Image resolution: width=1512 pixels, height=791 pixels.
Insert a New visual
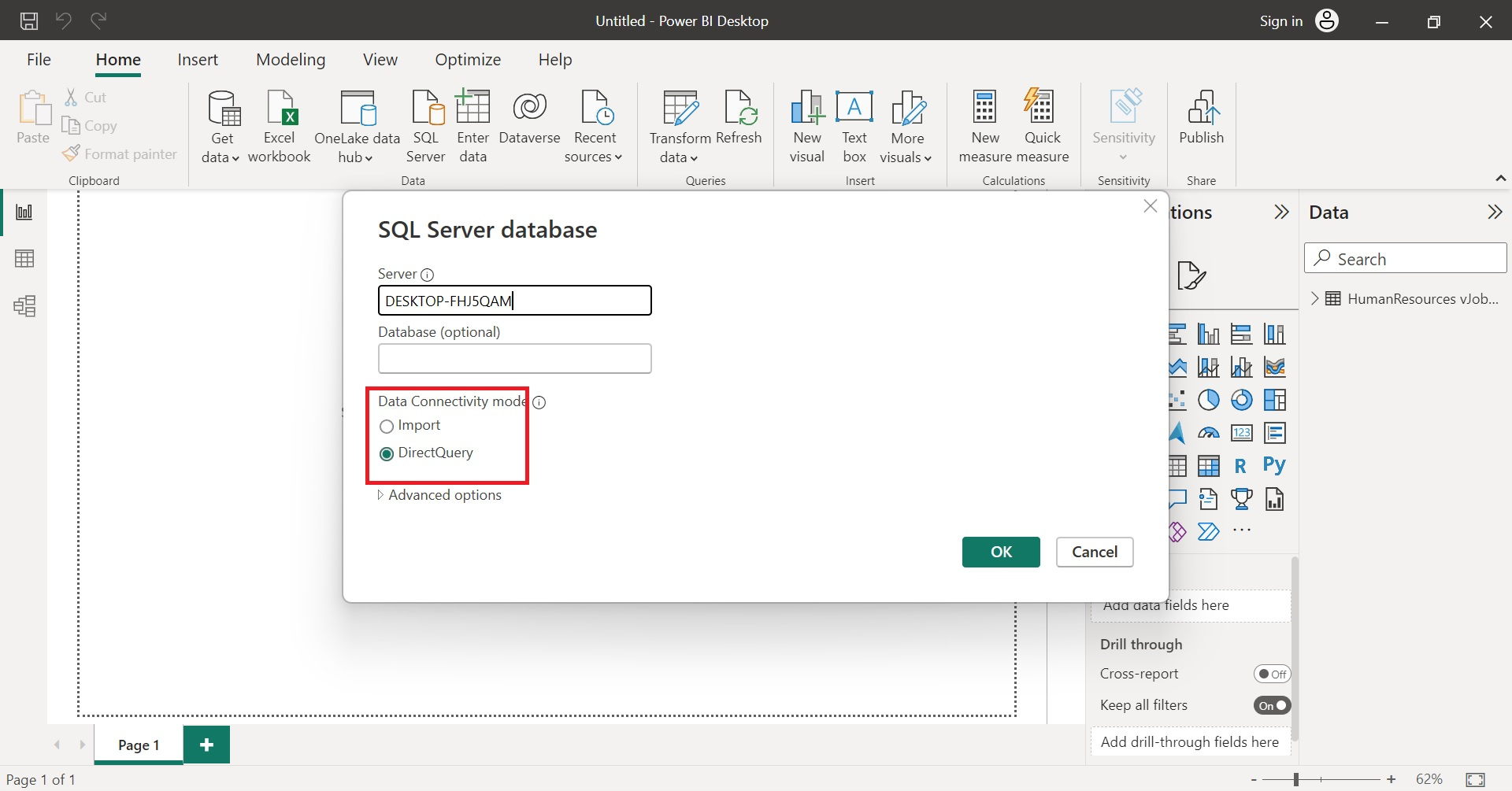click(807, 126)
